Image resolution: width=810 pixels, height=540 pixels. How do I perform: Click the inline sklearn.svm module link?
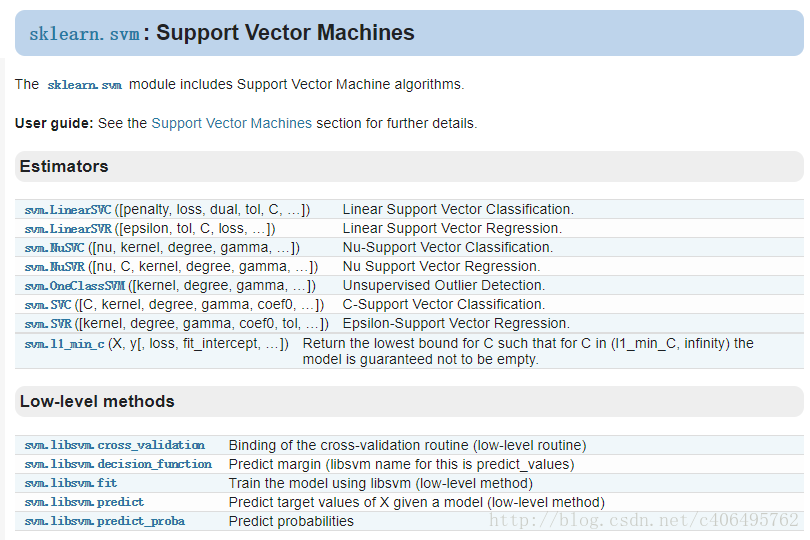(84, 85)
